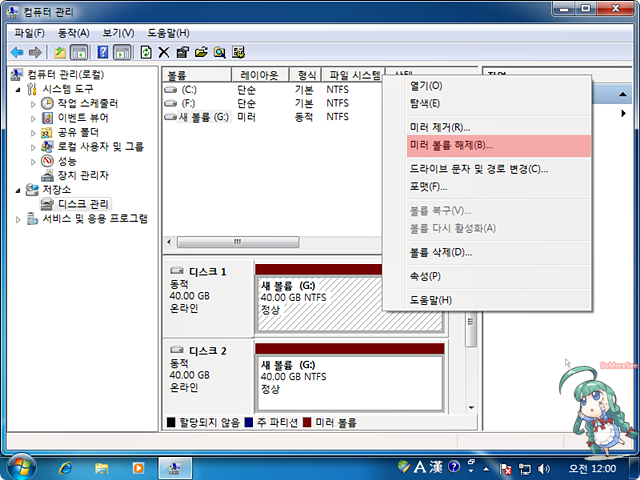
Task: Click the Delete (X) toolbar icon
Action: [x=164, y=52]
